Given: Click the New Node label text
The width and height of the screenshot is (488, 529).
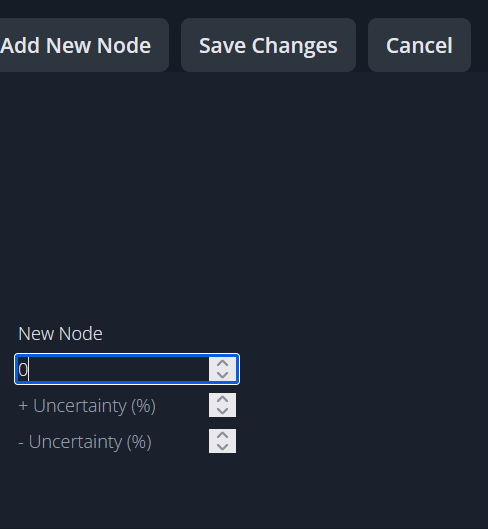Looking at the screenshot, I should click(60, 334).
